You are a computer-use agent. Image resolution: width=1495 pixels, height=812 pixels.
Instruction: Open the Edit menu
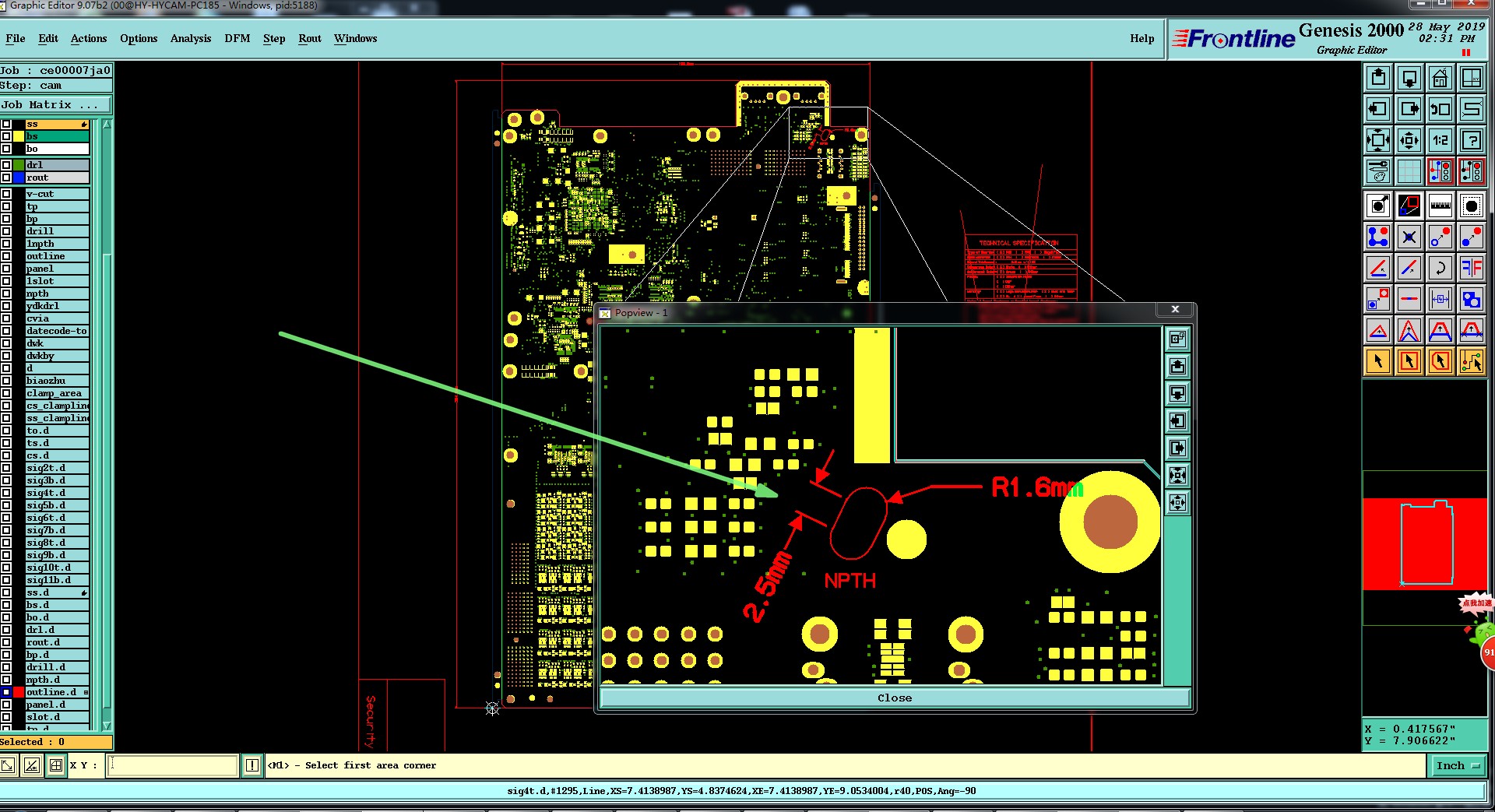pyautogui.click(x=48, y=38)
